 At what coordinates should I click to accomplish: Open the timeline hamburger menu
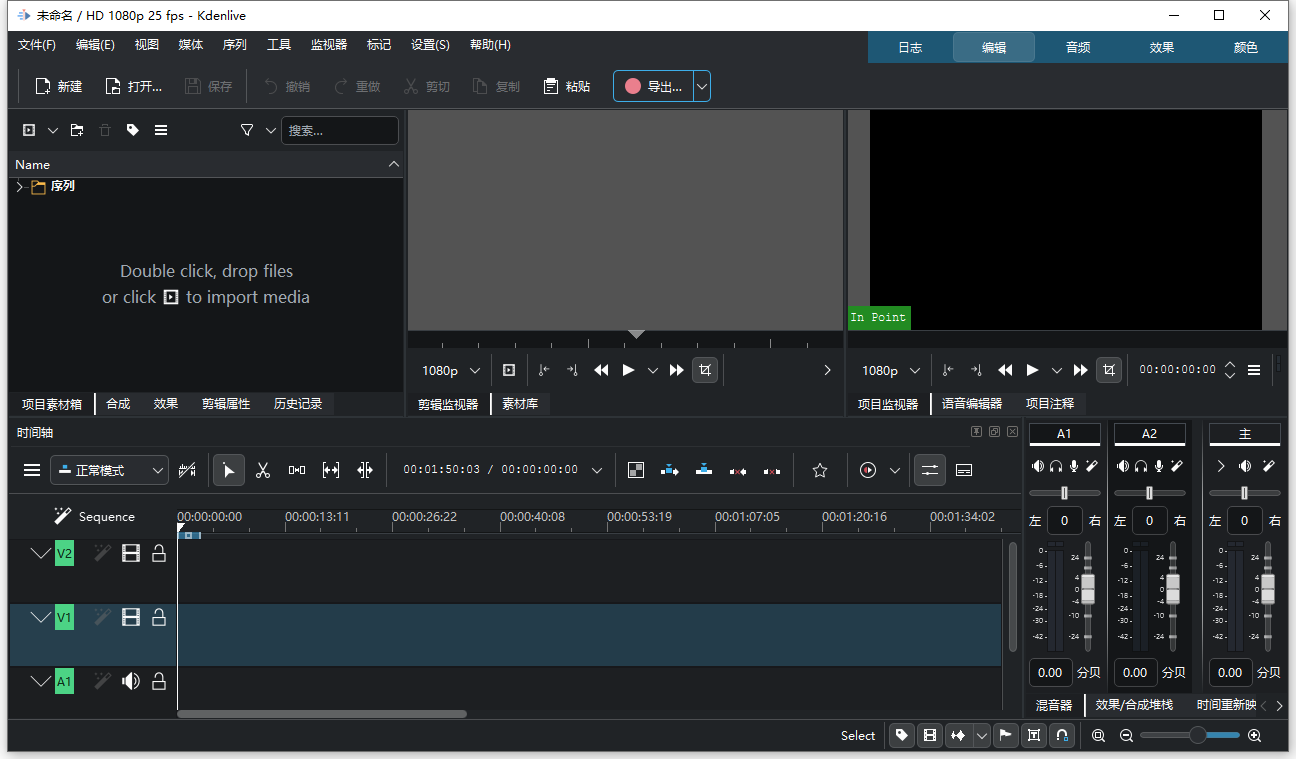click(x=32, y=470)
